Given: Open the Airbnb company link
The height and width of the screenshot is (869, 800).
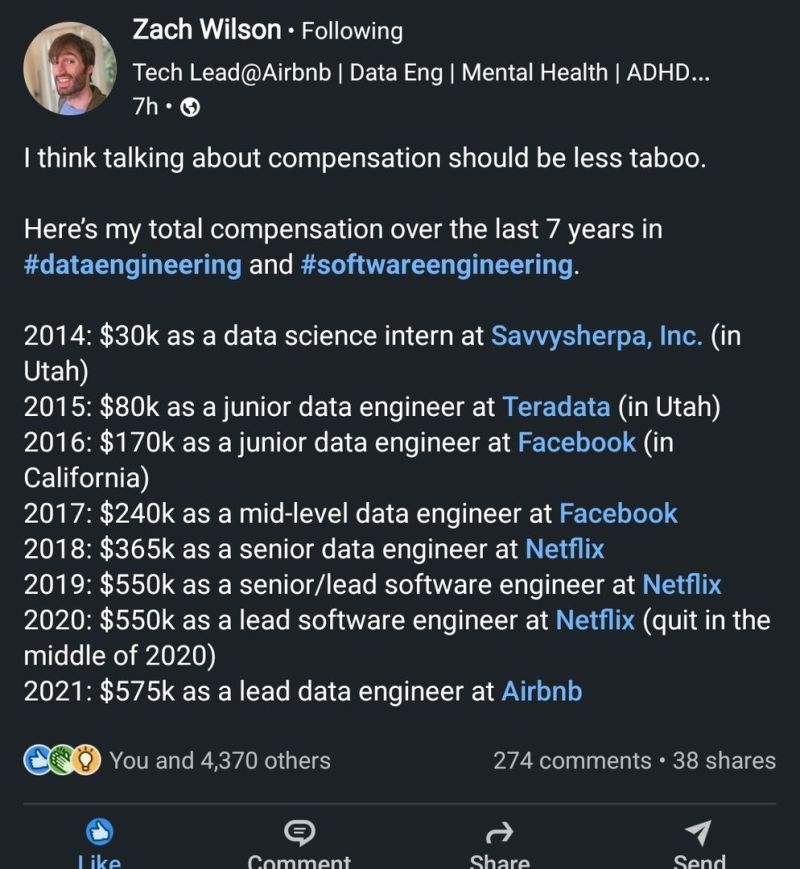Looking at the screenshot, I should (x=541, y=691).
